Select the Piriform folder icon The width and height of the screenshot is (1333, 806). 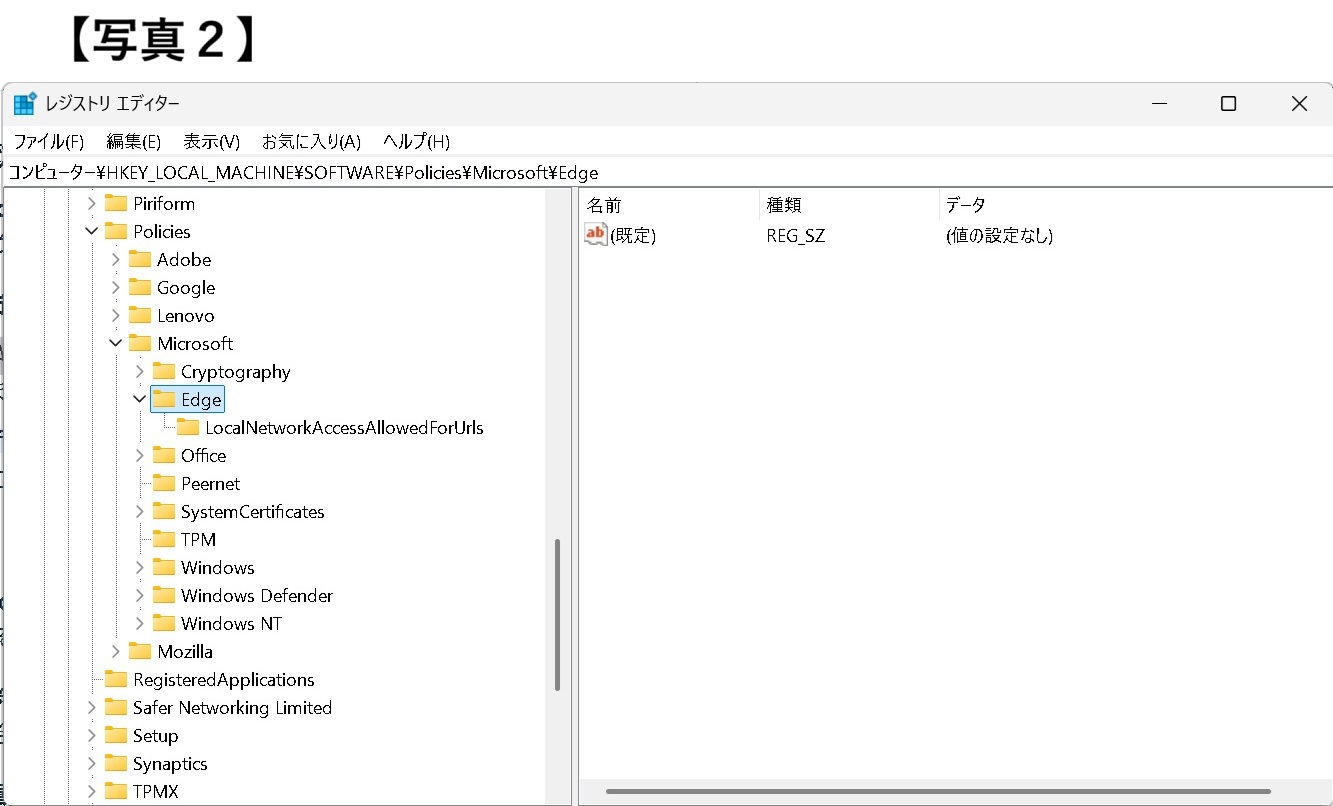pyautogui.click(x=116, y=204)
